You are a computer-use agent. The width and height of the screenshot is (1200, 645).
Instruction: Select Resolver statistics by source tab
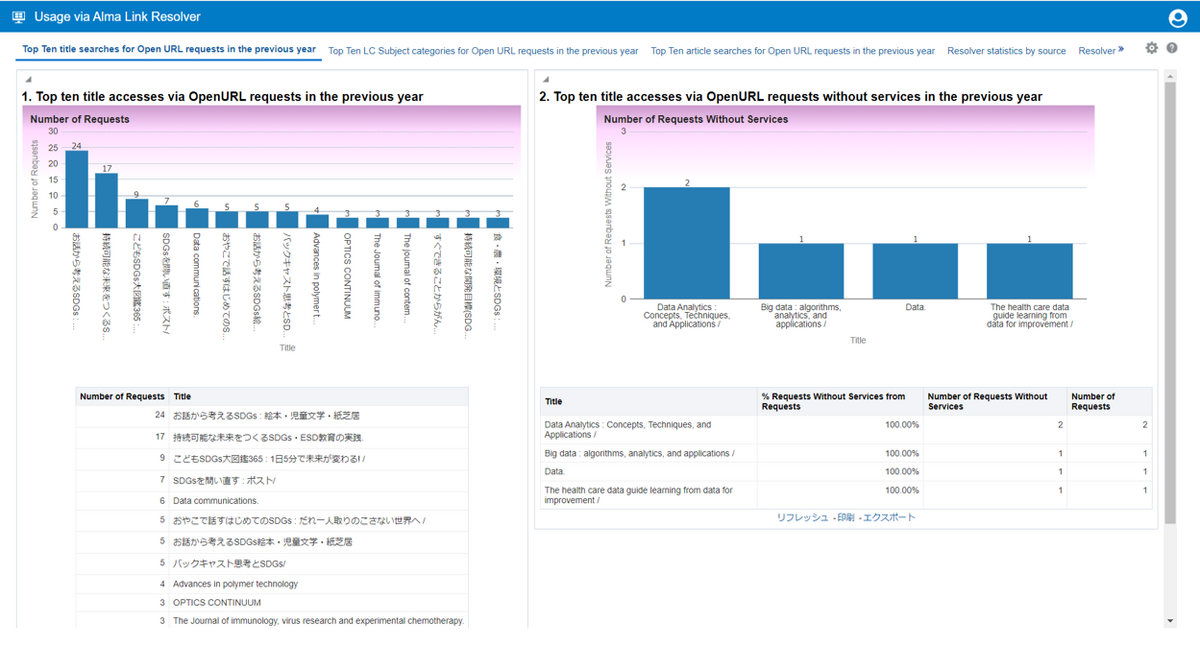1006,51
